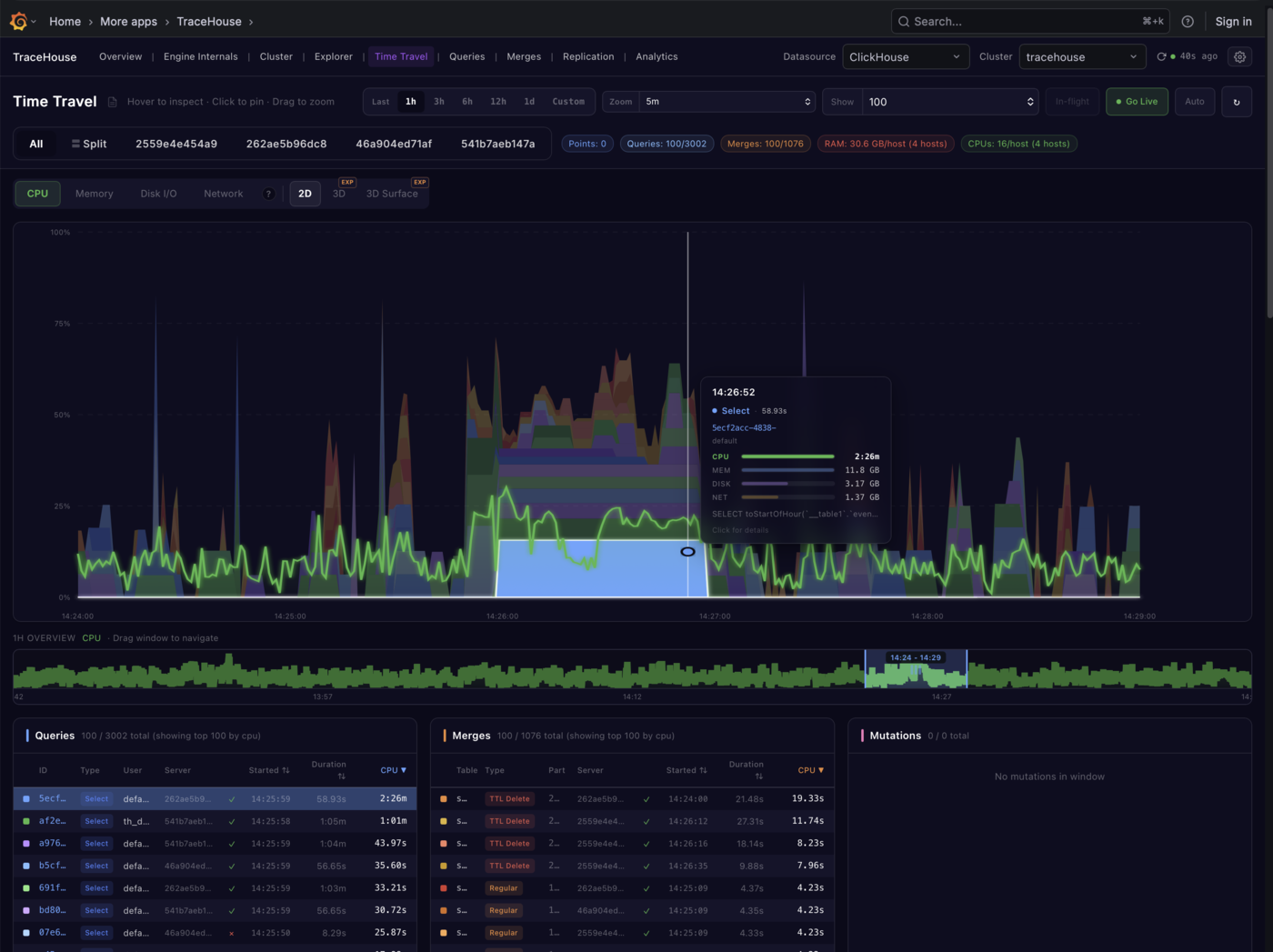Image resolution: width=1273 pixels, height=952 pixels.
Task: Click the hover marker circle on the CPU chart
Action: click(688, 551)
